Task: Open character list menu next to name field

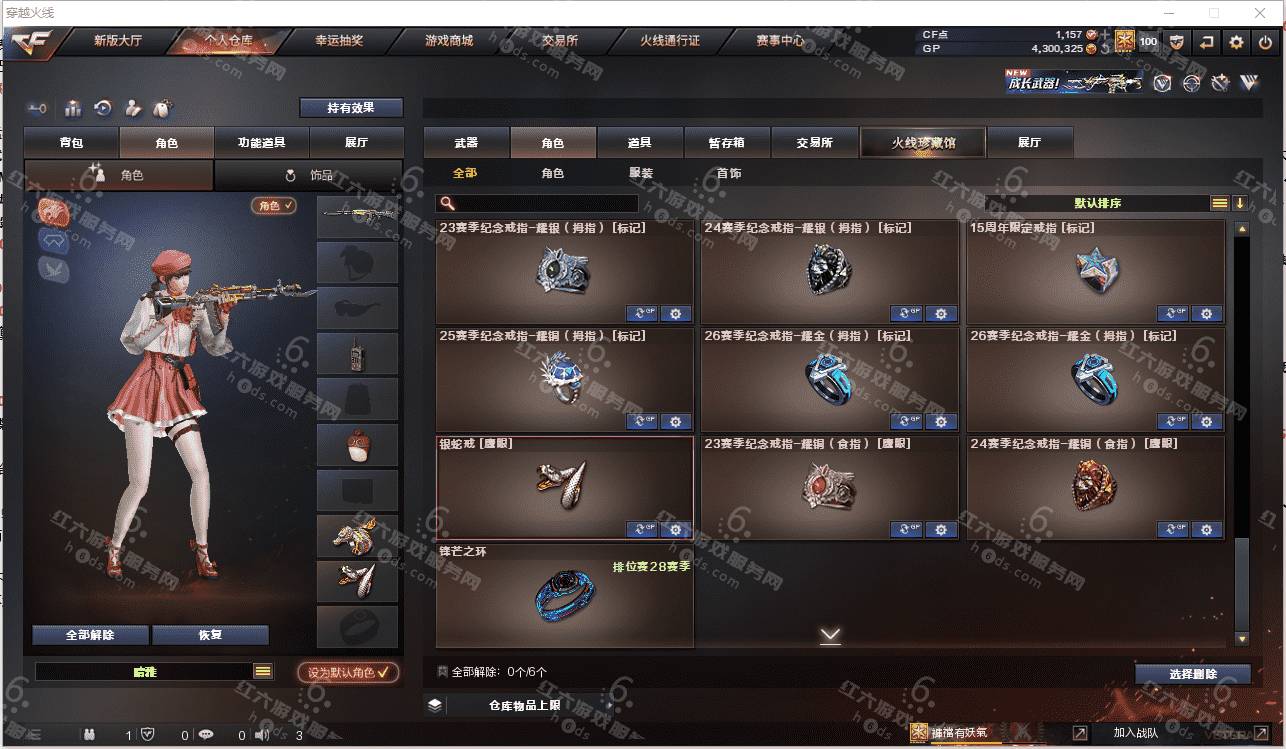Action: click(263, 672)
